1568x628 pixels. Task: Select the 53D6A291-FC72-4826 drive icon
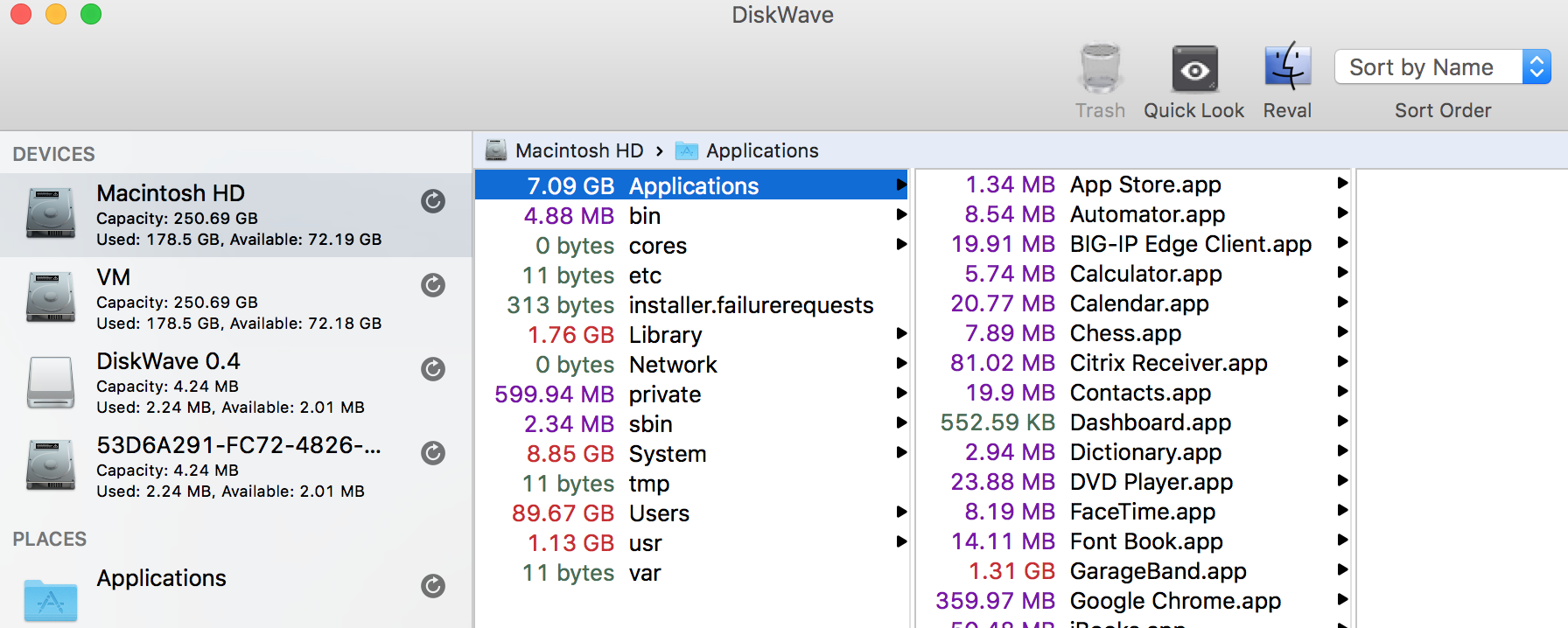[x=51, y=465]
